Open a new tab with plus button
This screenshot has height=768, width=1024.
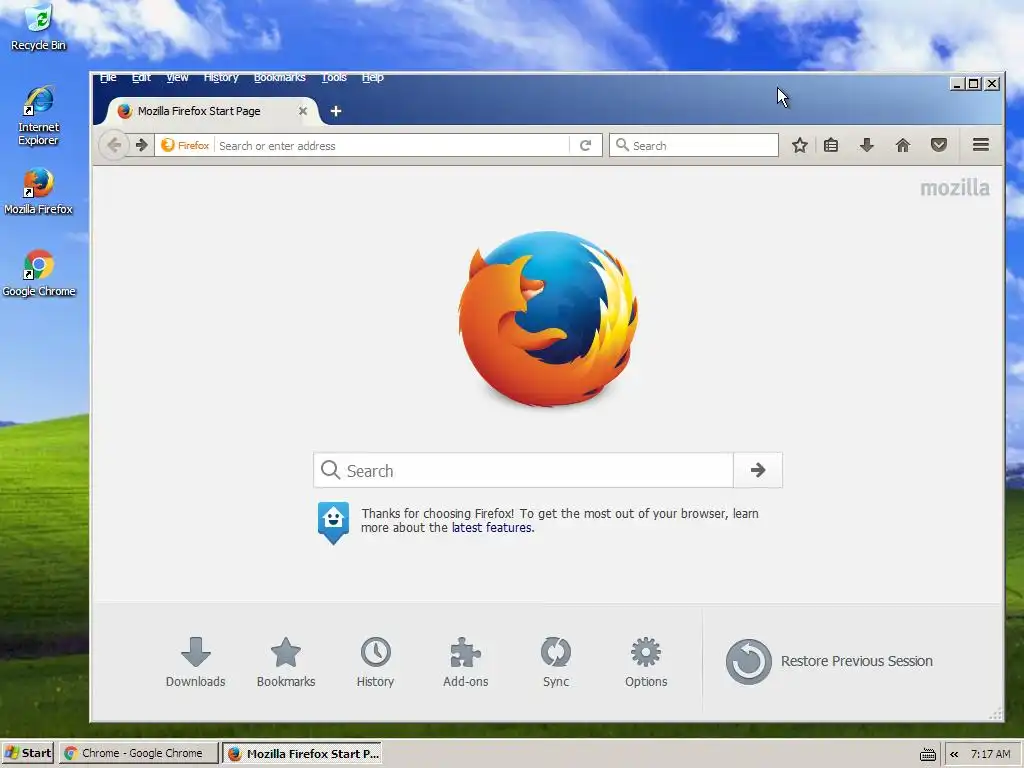point(336,111)
